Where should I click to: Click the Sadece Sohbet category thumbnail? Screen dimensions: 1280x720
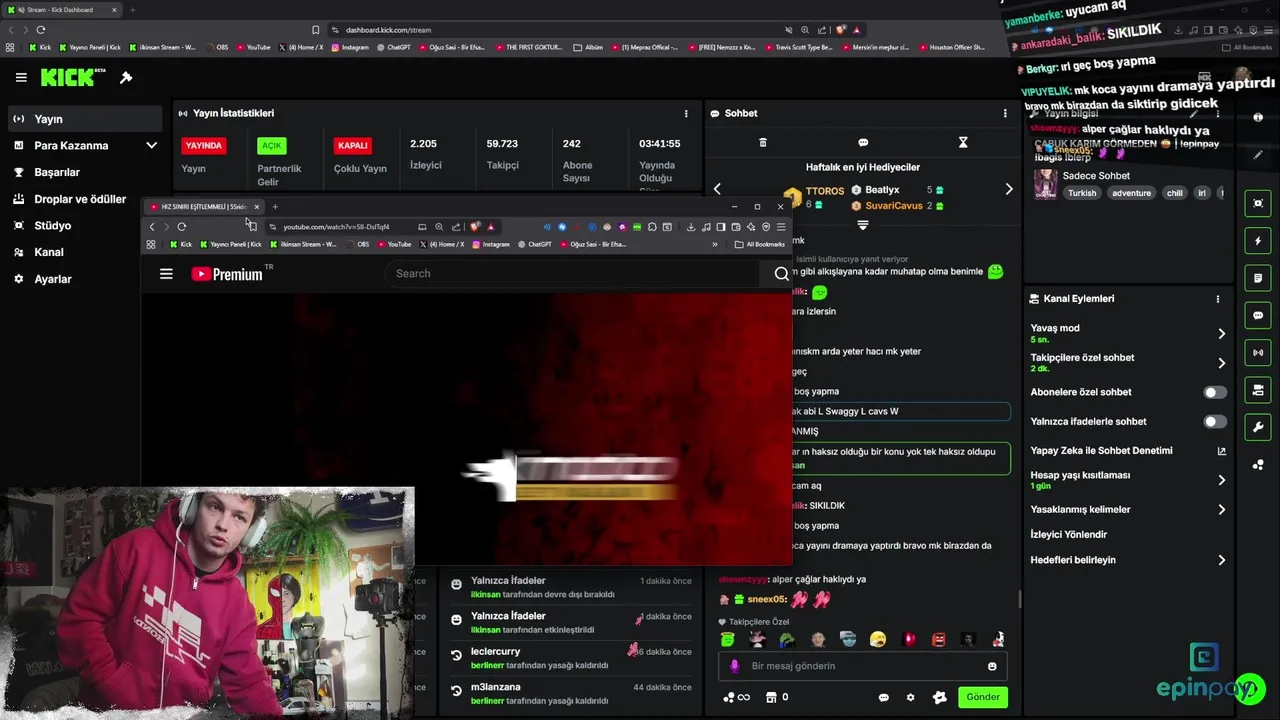(1045, 184)
